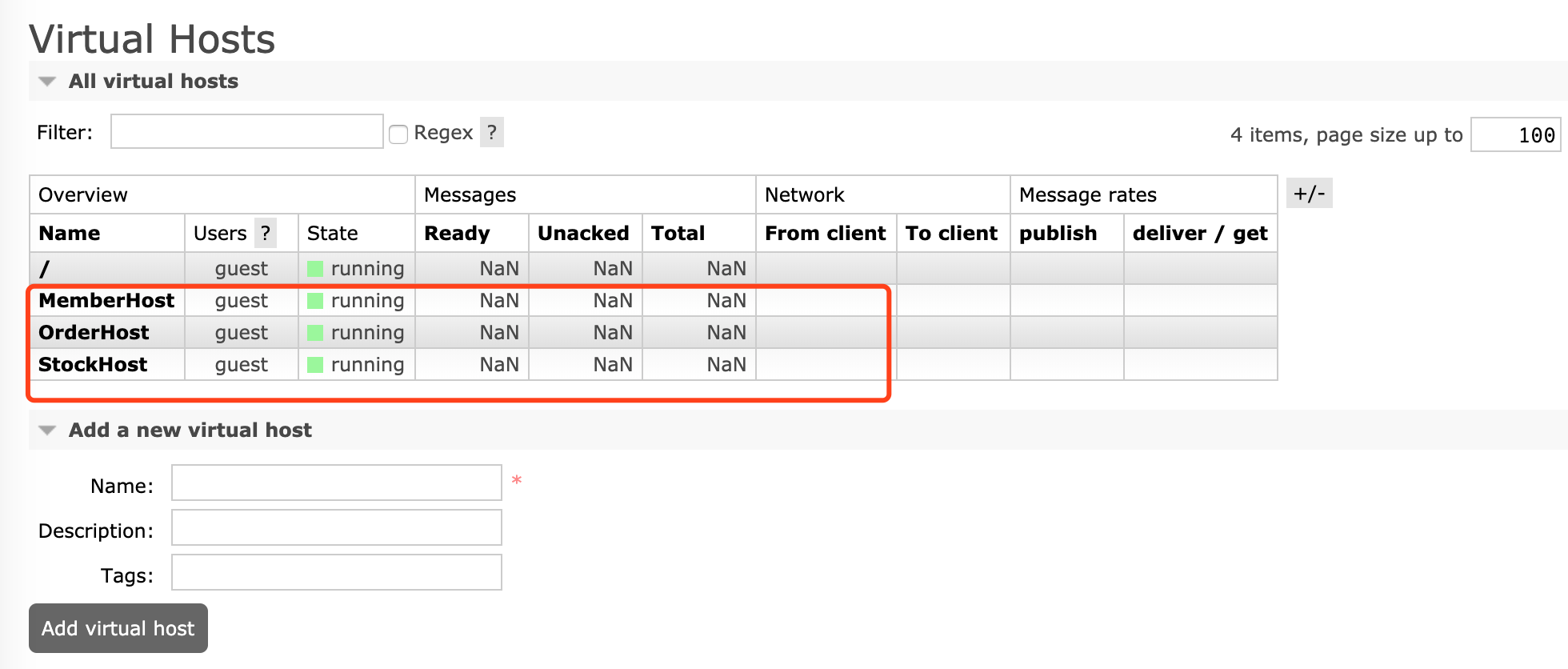1568x669 pixels.
Task: Open the / default virtual host
Action: click(x=44, y=268)
